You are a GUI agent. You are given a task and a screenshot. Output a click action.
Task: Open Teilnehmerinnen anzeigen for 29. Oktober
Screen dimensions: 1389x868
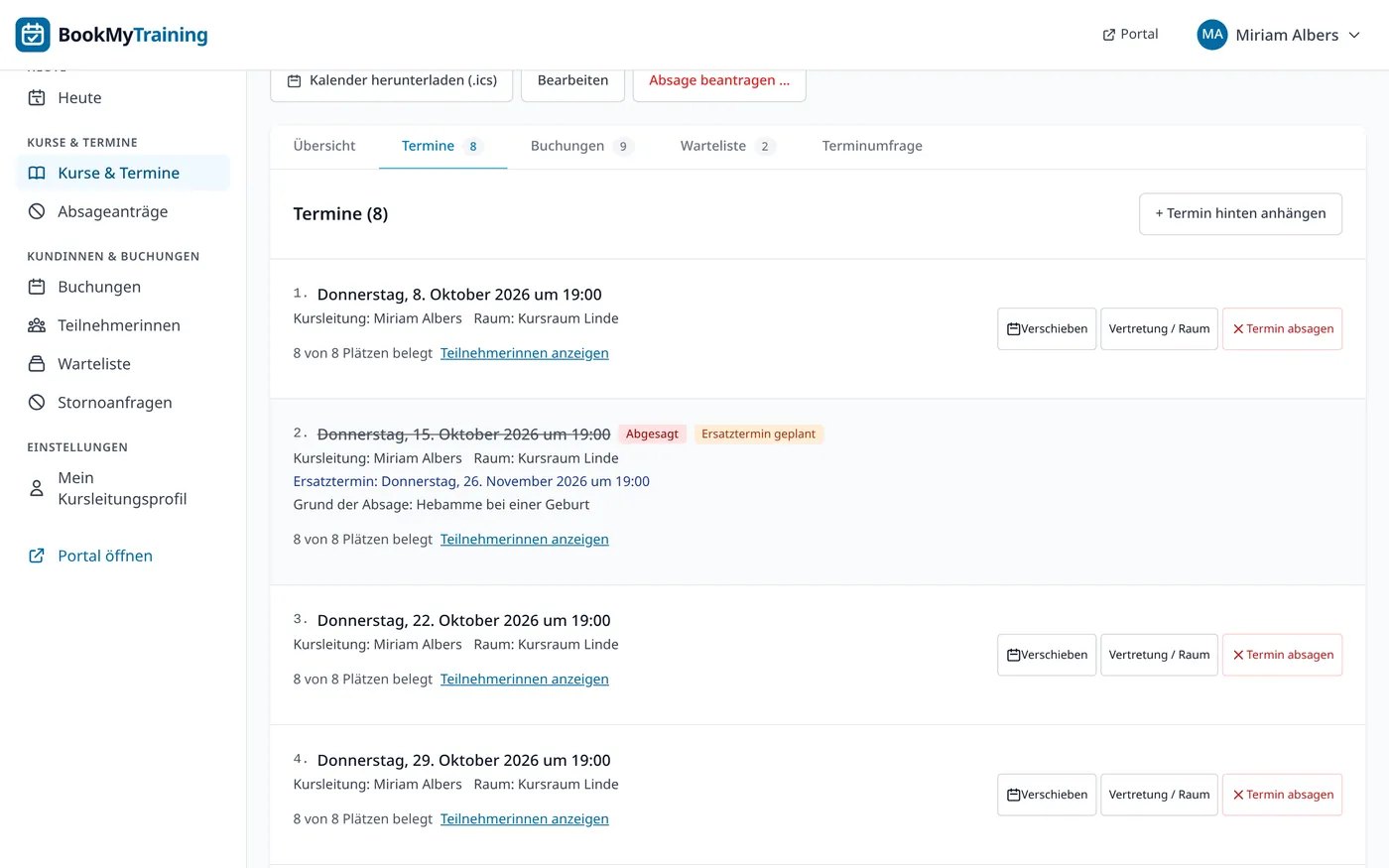tap(525, 819)
